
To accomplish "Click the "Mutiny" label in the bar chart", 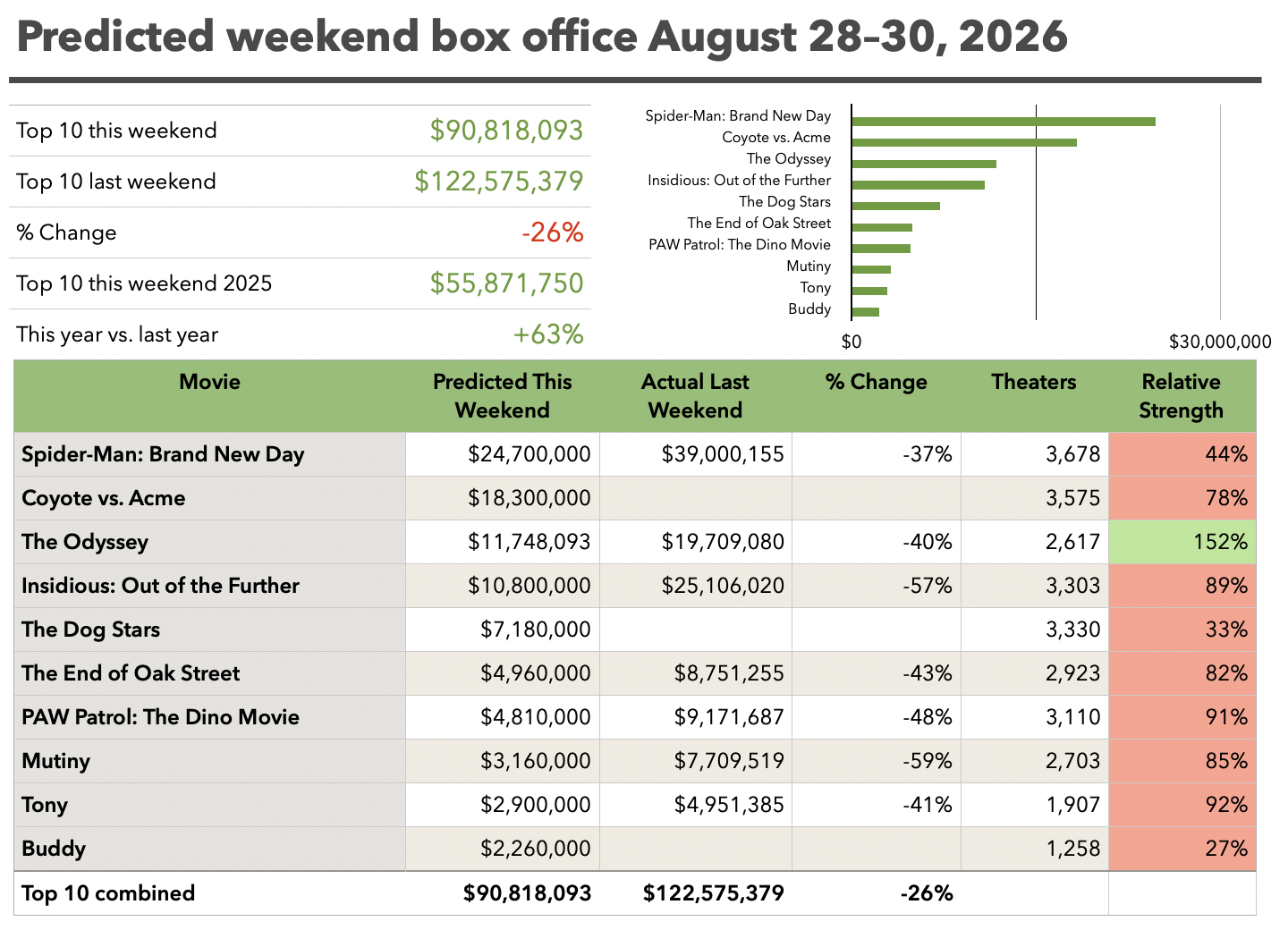I will pos(809,266).
